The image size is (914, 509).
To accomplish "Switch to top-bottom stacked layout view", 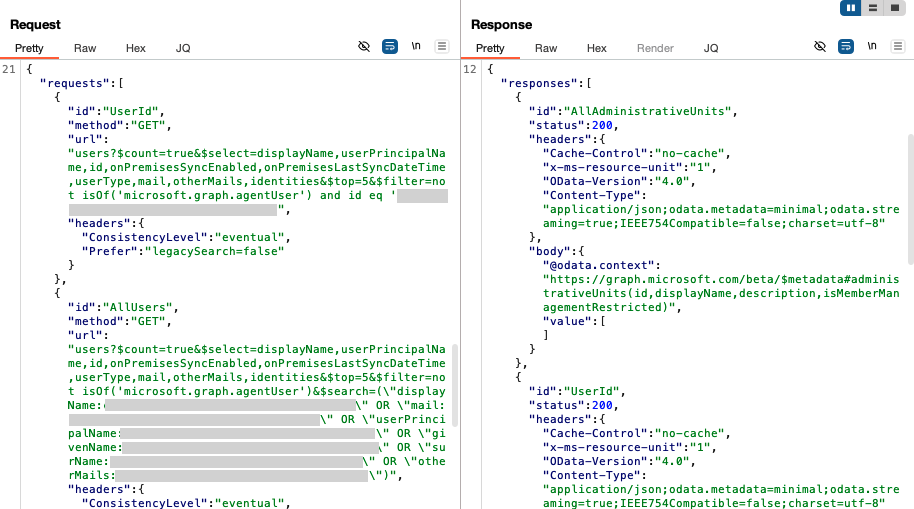I will pos(873,8).
